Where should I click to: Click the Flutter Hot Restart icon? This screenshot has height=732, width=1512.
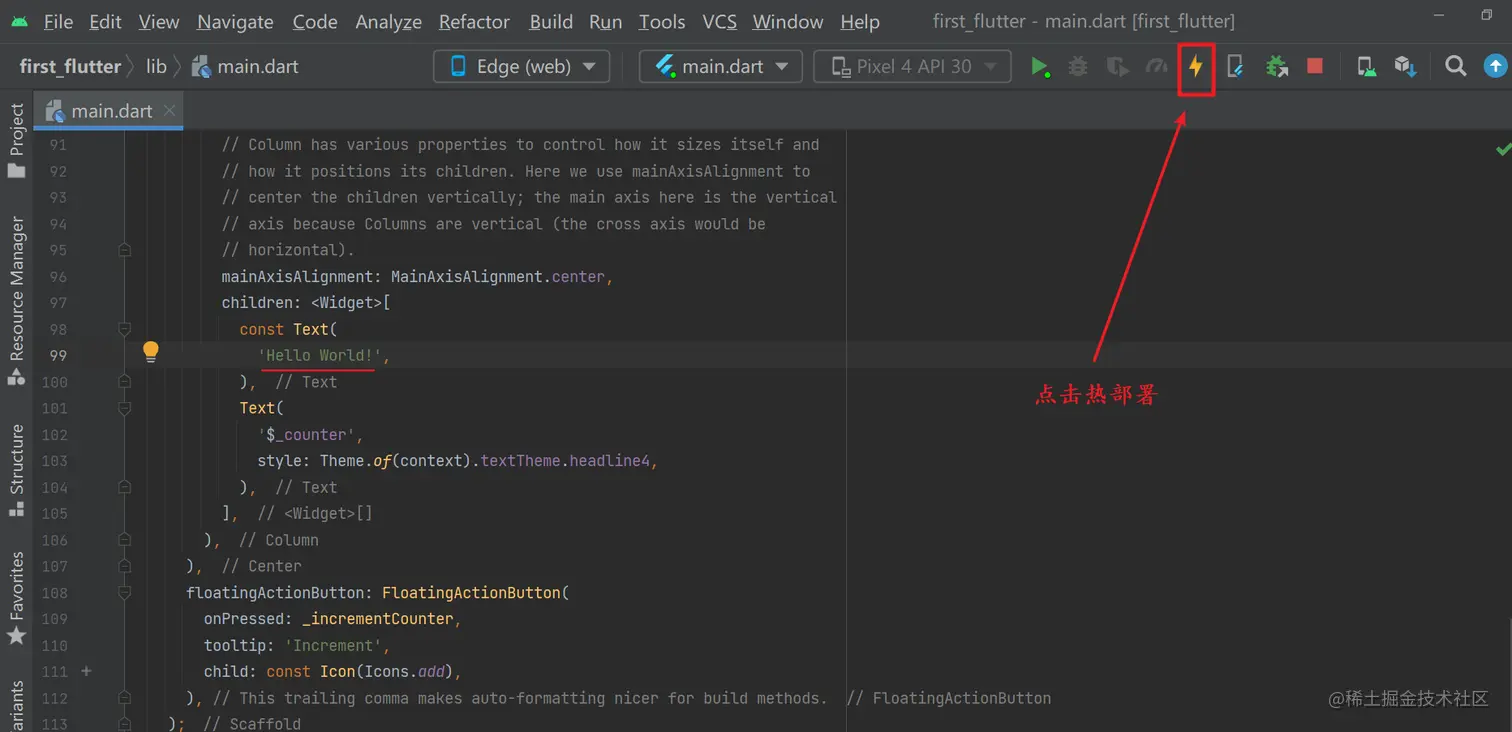(x=1235, y=67)
